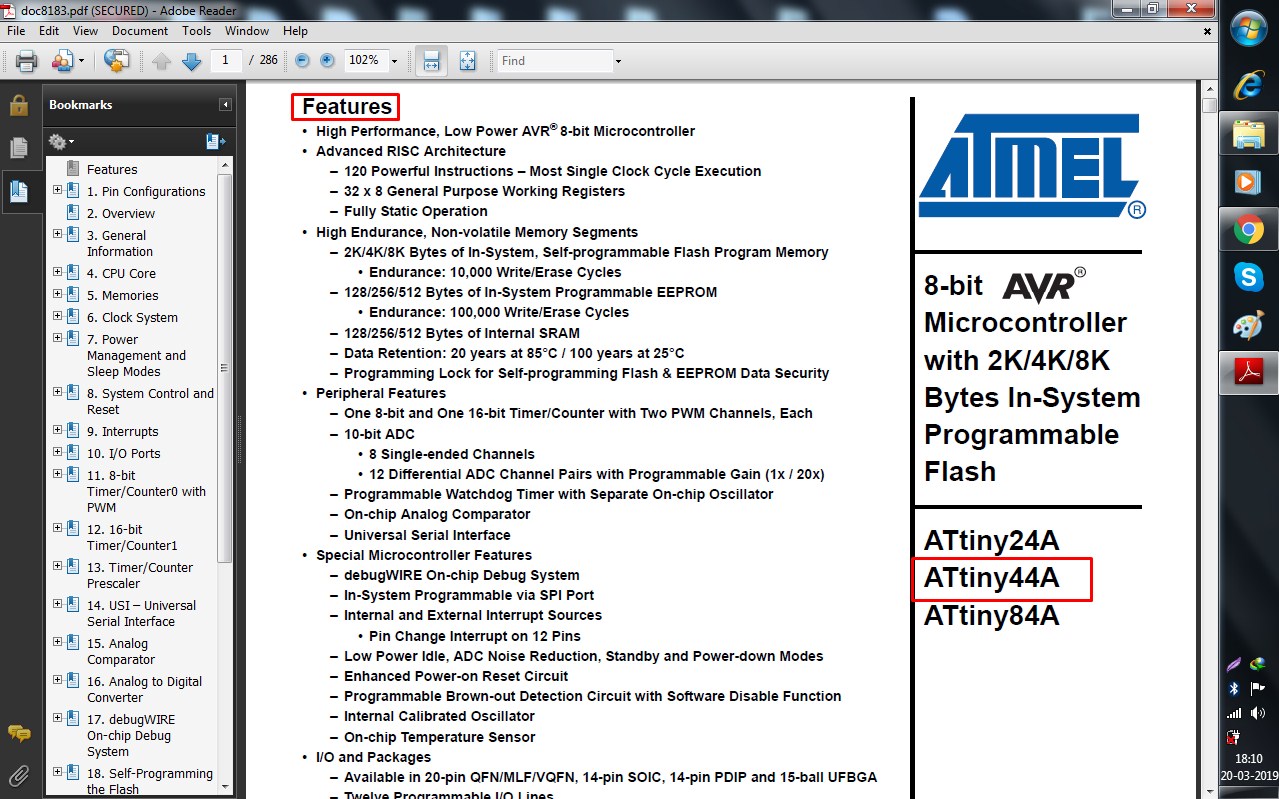The width and height of the screenshot is (1279, 799).
Task: Switch to Adobe Reader taskbar icon
Action: pyautogui.click(x=1249, y=374)
